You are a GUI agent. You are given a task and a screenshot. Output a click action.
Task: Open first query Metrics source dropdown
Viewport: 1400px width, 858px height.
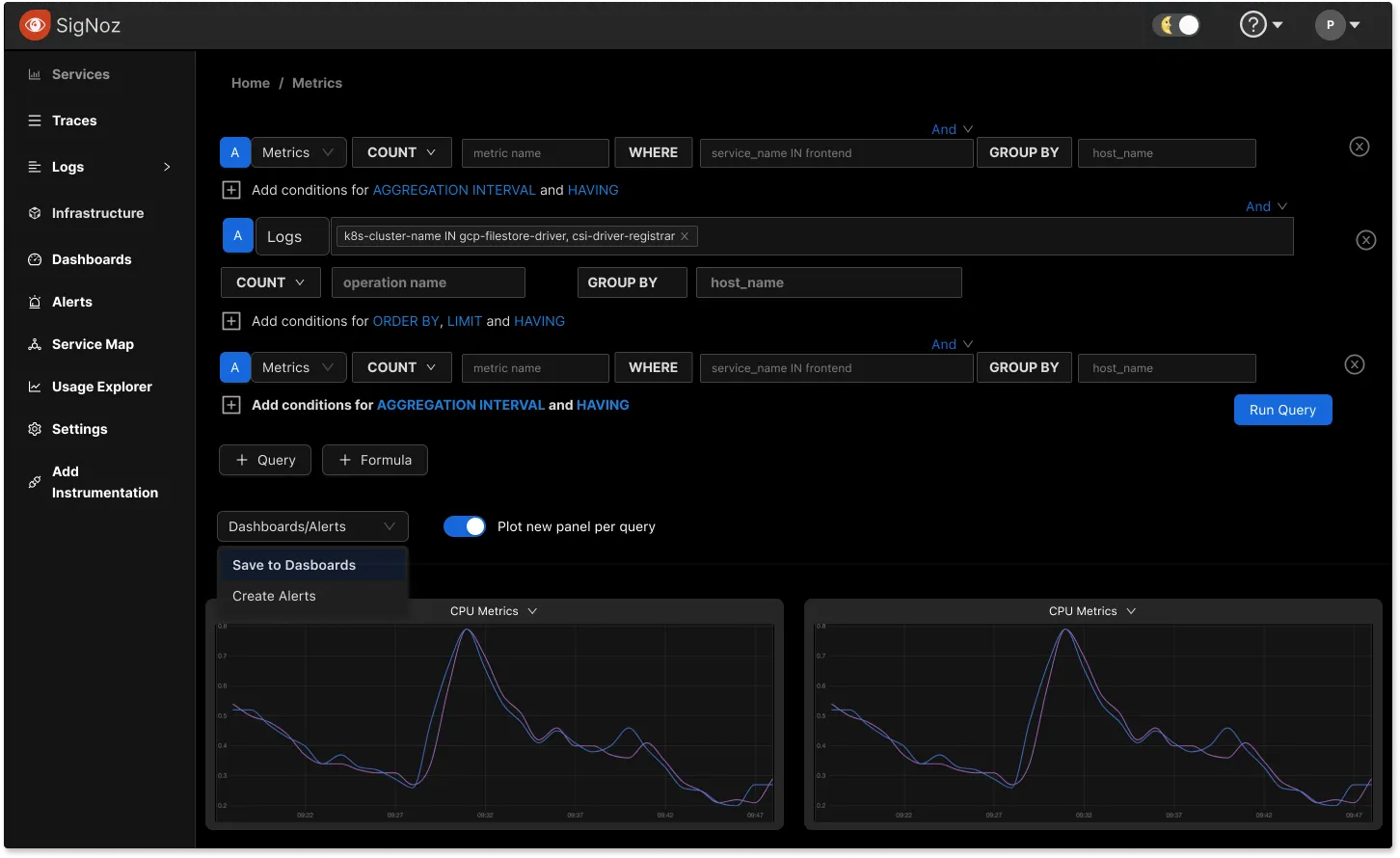point(298,152)
